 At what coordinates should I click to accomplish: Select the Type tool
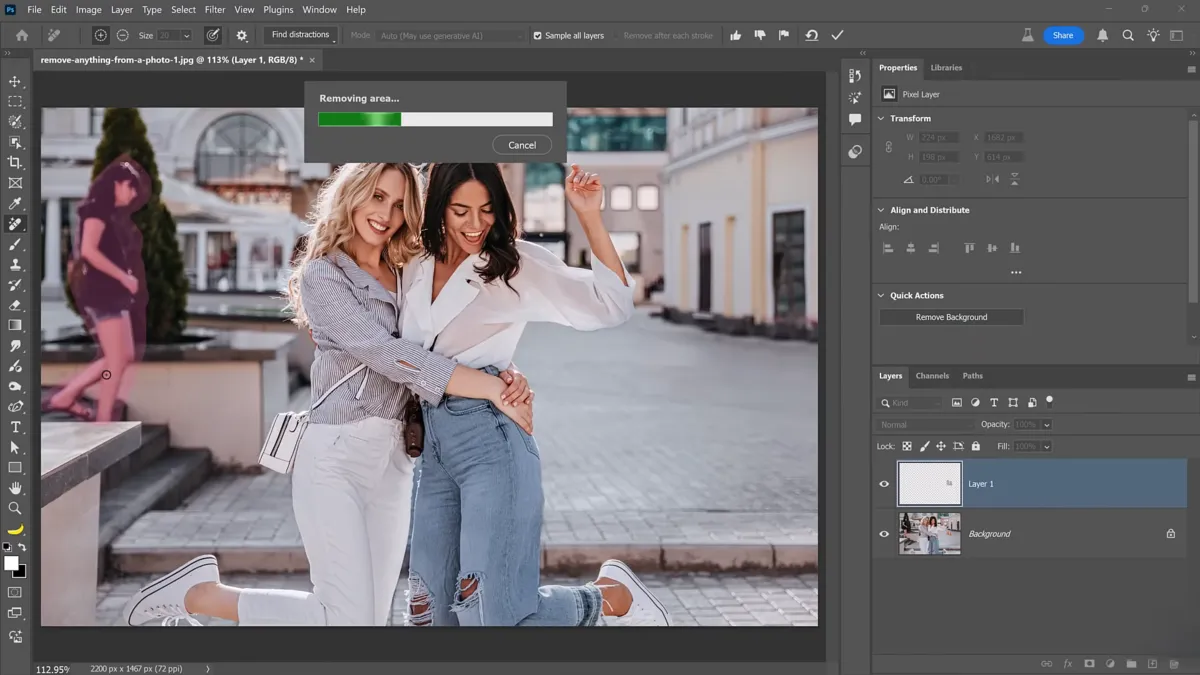coord(15,426)
